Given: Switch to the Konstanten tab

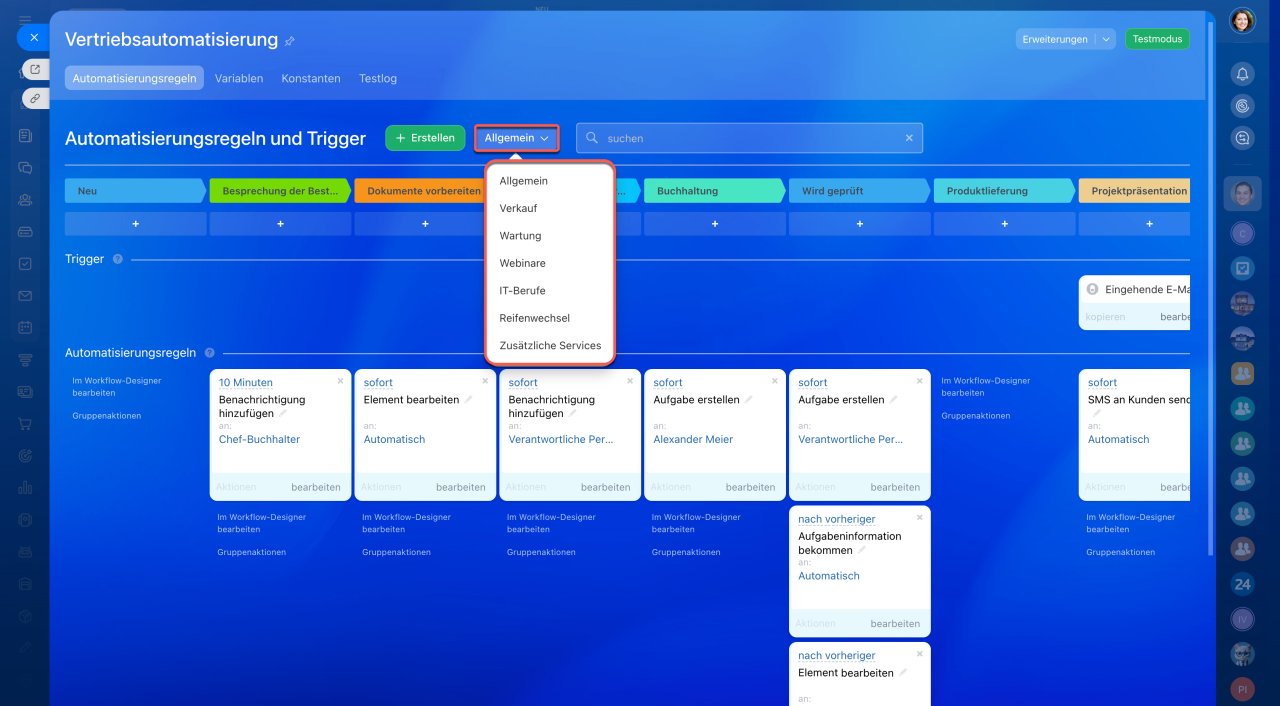Looking at the screenshot, I should [x=311, y=78].
